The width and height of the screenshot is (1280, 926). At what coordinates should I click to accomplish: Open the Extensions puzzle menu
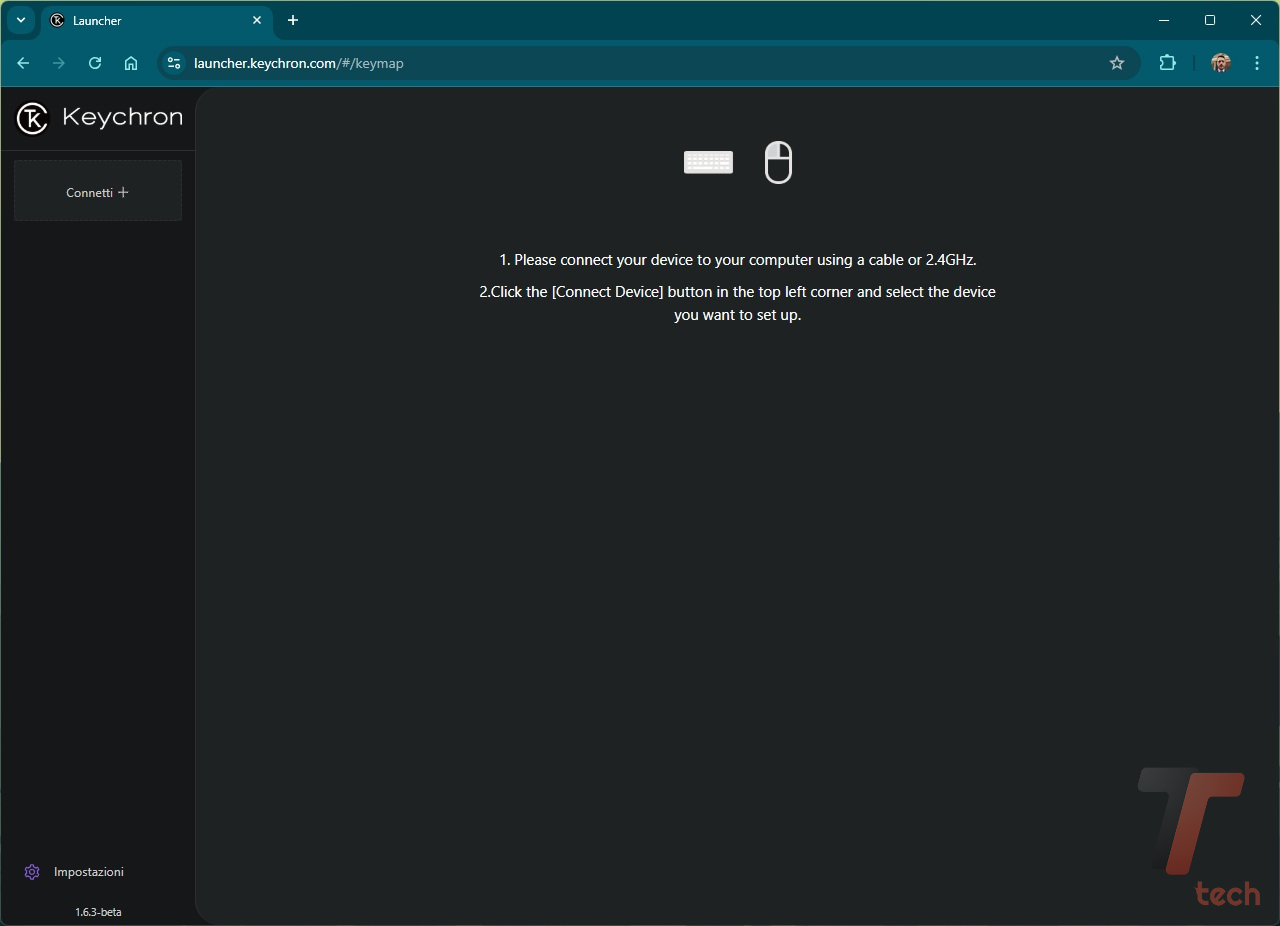1167,63
